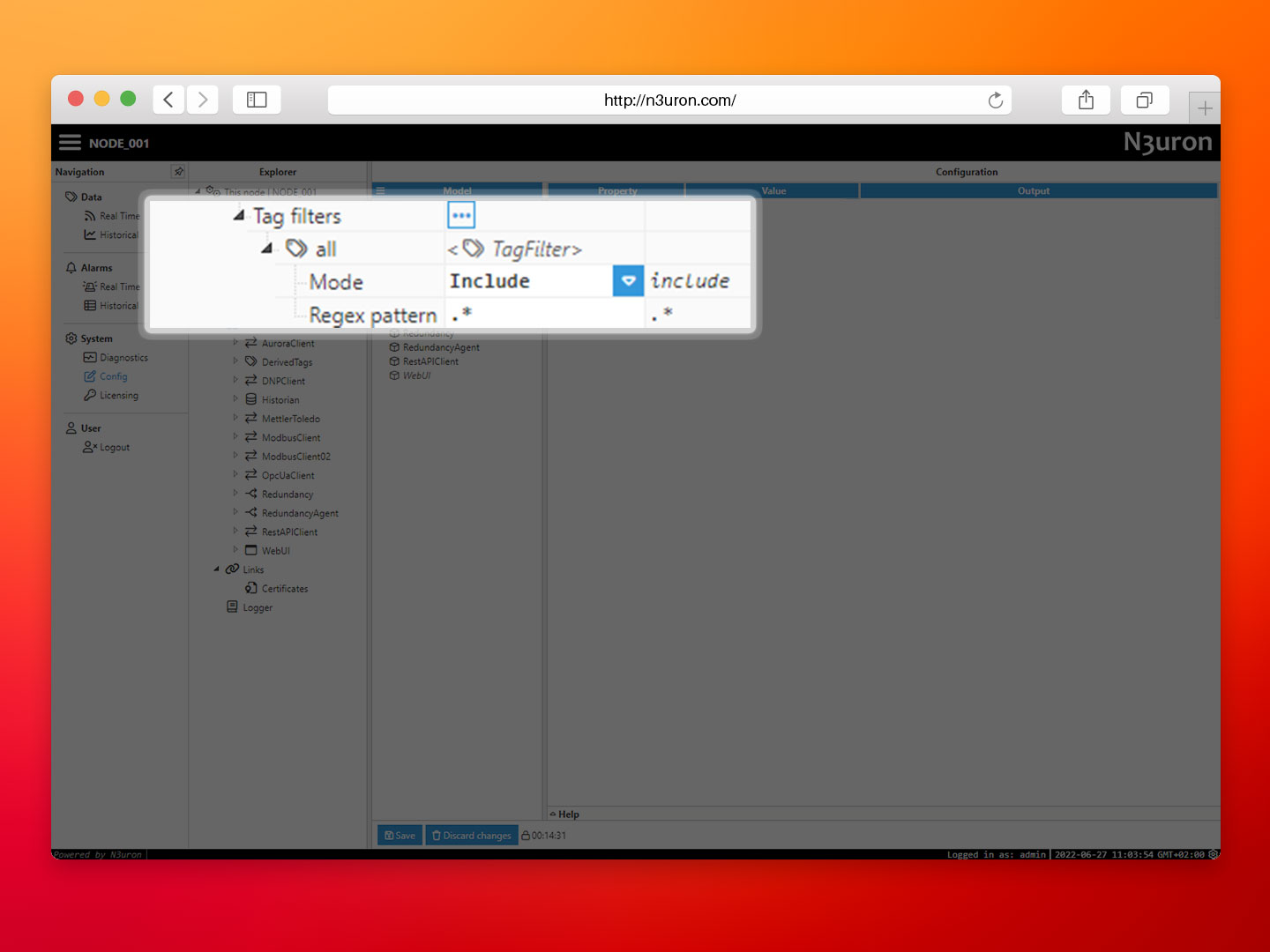Image resolution: width=1270 pixels, height=952 pixels.
Task: Click Discard changes button
Action: [x=472, y=836]
